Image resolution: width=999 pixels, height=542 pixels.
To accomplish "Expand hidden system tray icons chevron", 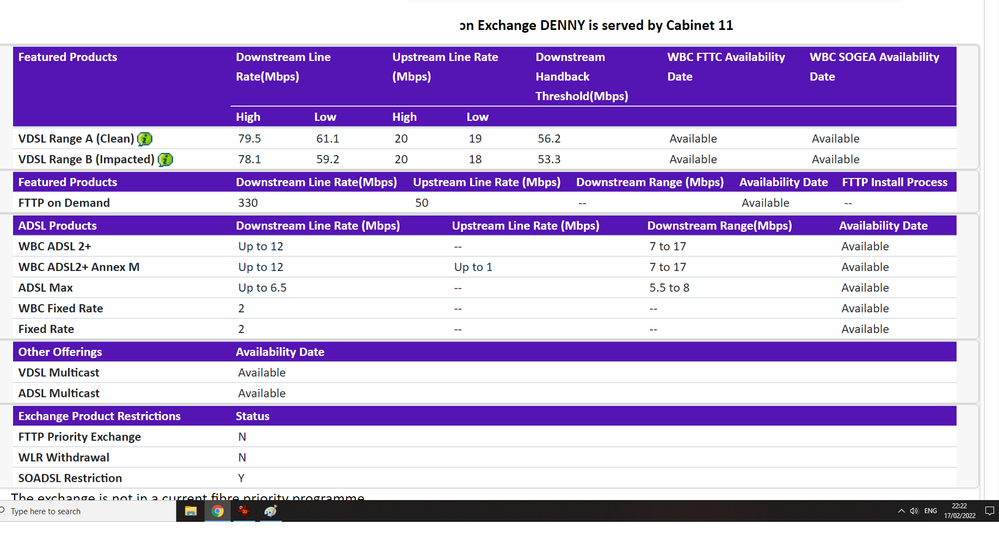I will 902,511.
